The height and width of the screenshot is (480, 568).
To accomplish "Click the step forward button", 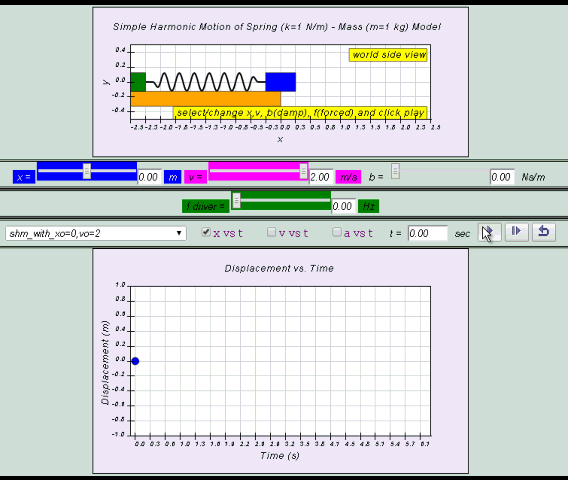I will pyautogui.click(x=516, y=232).
